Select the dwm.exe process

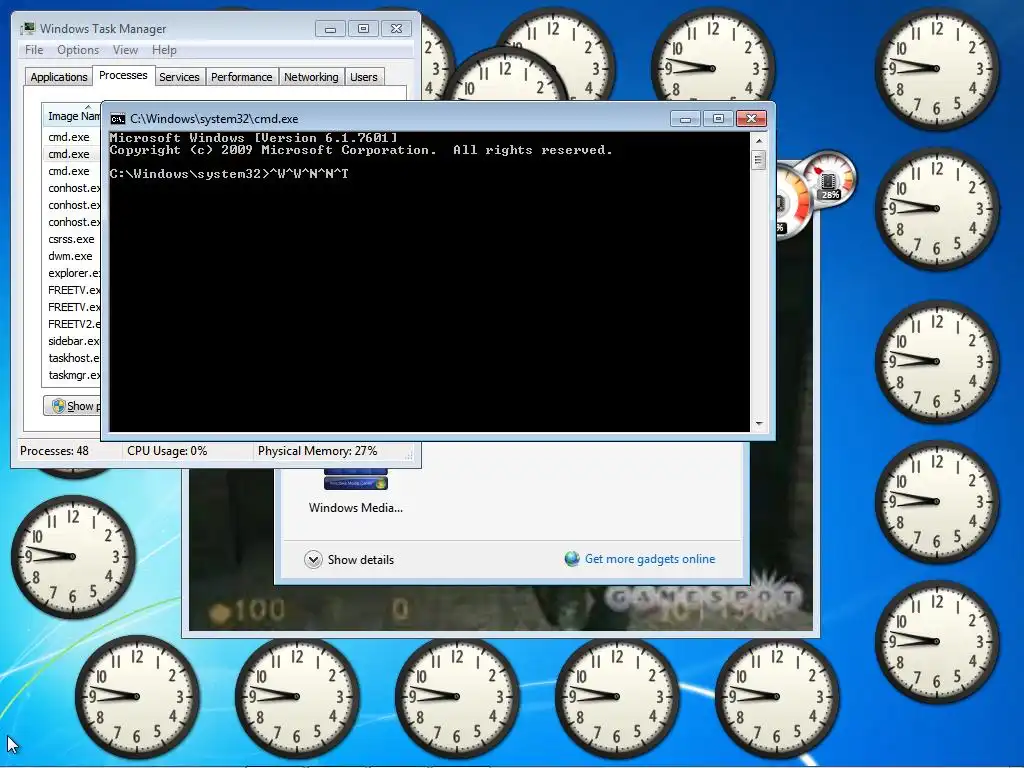(x=70, y=256)
